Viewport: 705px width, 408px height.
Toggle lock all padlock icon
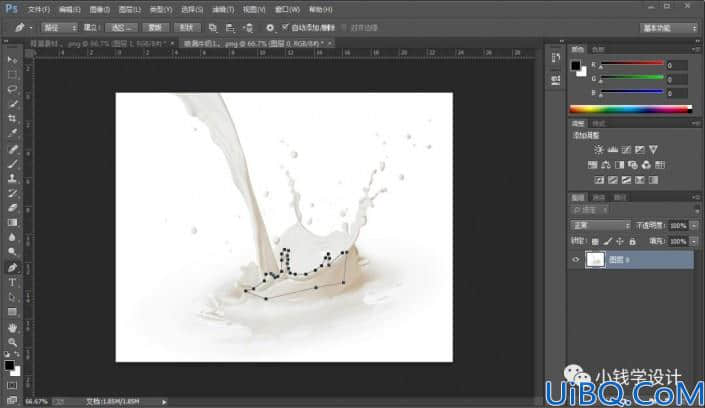click(632, 242)
